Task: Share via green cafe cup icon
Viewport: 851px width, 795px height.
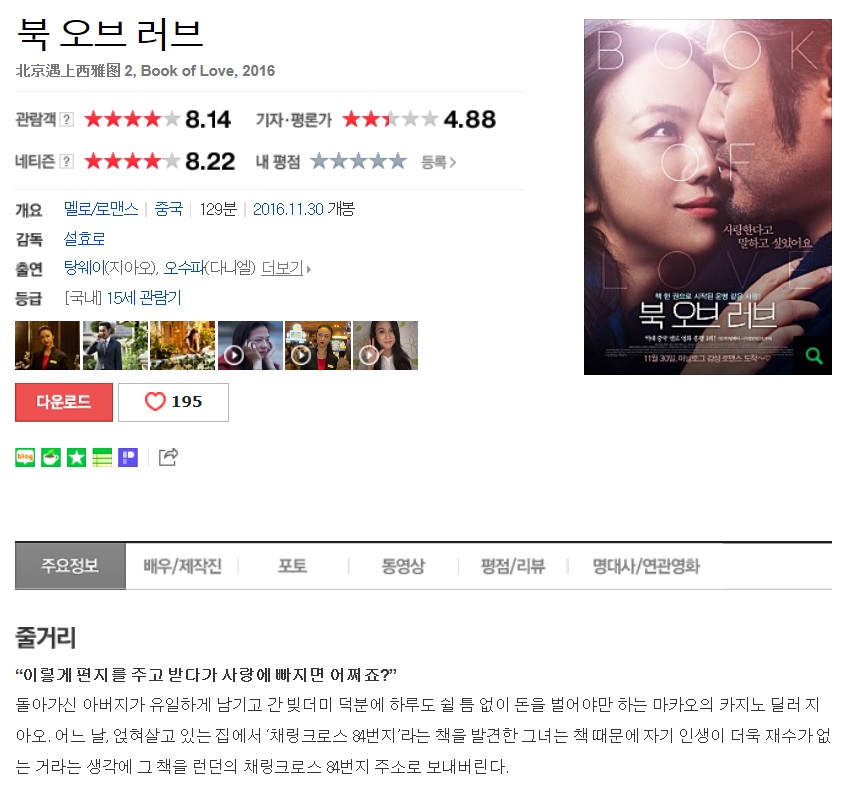Action: point(51,457)
